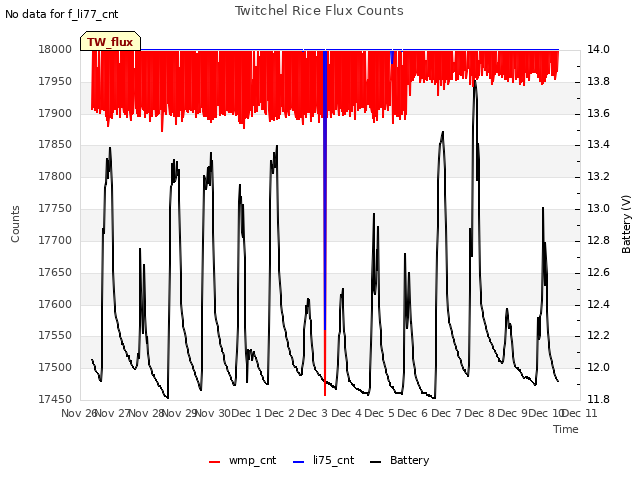Image resolution: width=640 pixels, height=480 pixels.
Task: Click chart title Twitchel Rice Flux Counts
Action: click(x=319, y=11)
